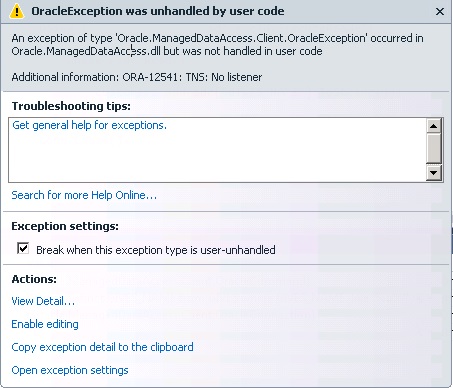Open exception settings link
453x388 pixels.
coord(70,370)
